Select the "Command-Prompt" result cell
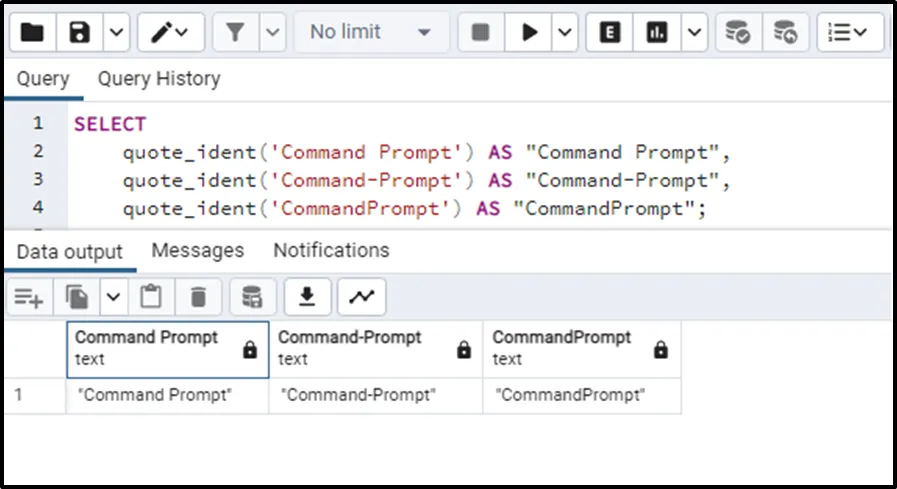The image size is (897, 489). click(359, 395)
